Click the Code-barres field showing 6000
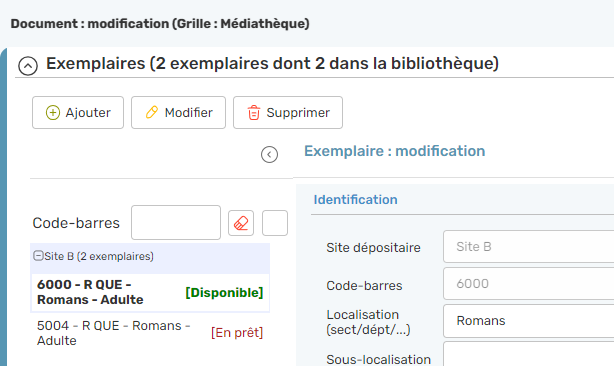Image resolution: width=614 pixels, height=366 pixels. coord(529,284)
